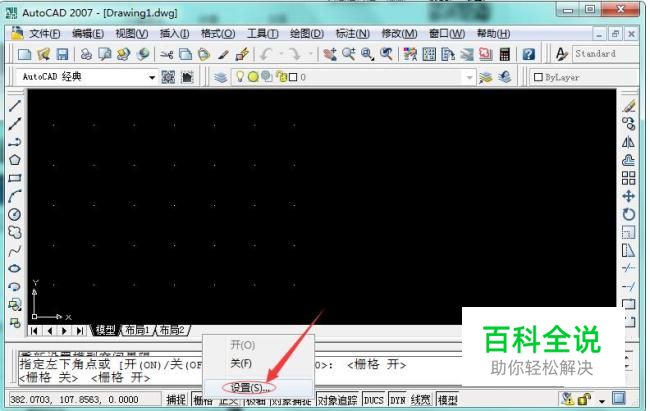Jump to first layout tab arrow
This screenshot has width=650, height=411.
coord(34,331)
